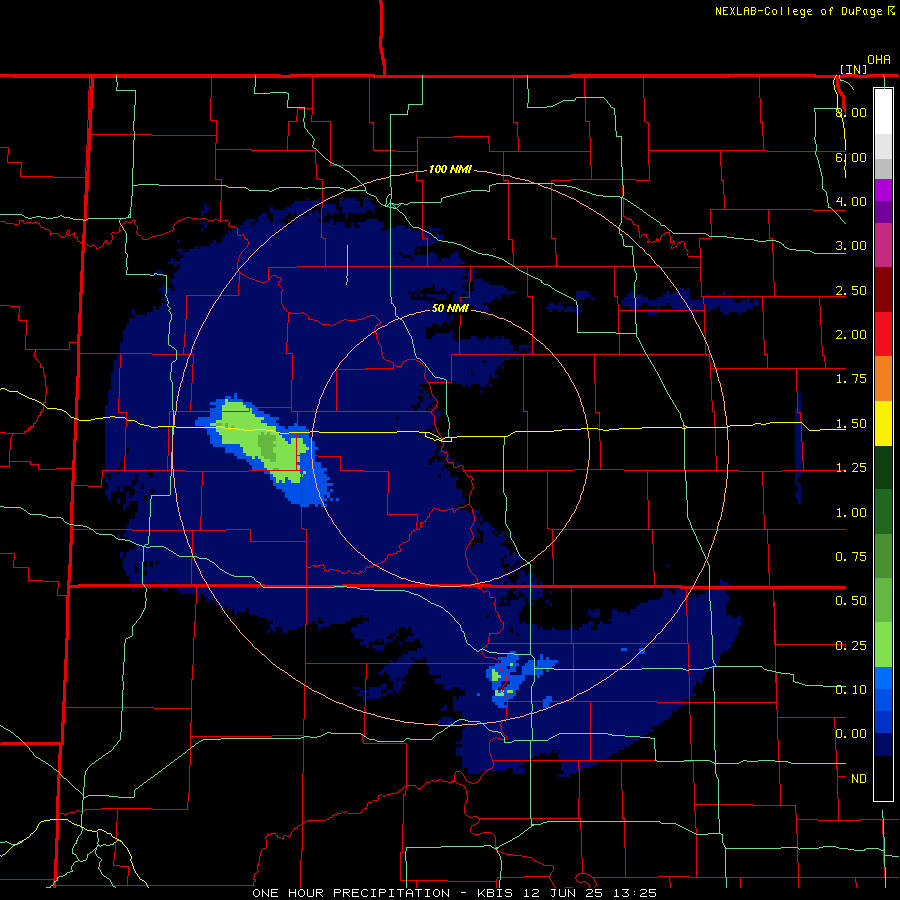Click the 2.50 legend value
The width and height of the screenshot is (900, 900).
click(851, 290)
